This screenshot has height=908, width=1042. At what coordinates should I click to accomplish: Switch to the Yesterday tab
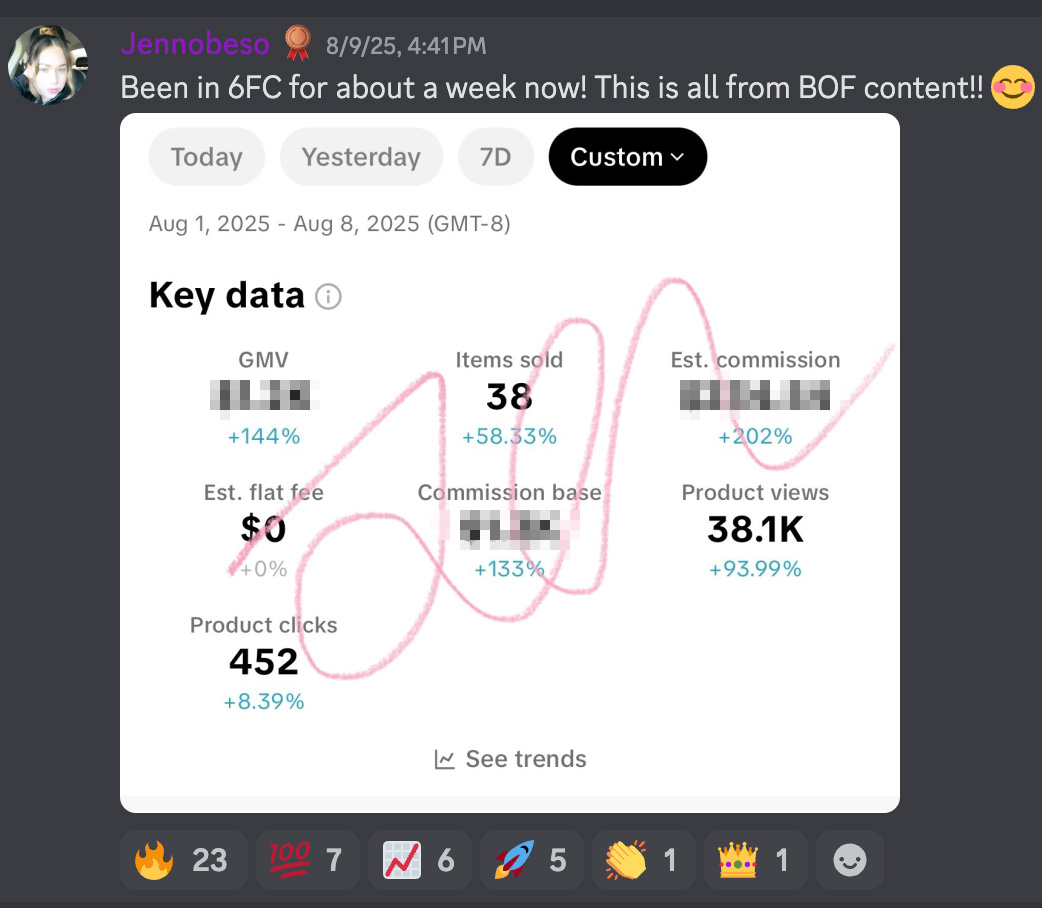tap(361, 157)
